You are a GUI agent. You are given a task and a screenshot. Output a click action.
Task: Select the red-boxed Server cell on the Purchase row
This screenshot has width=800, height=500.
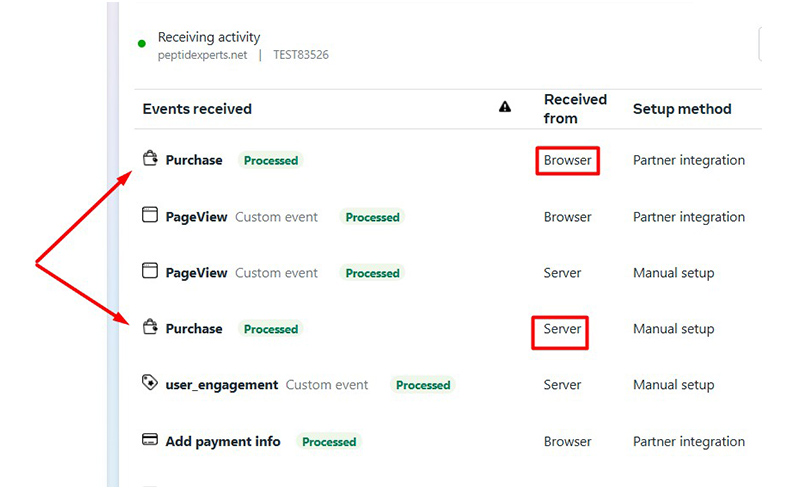click(x=560, y=333)
